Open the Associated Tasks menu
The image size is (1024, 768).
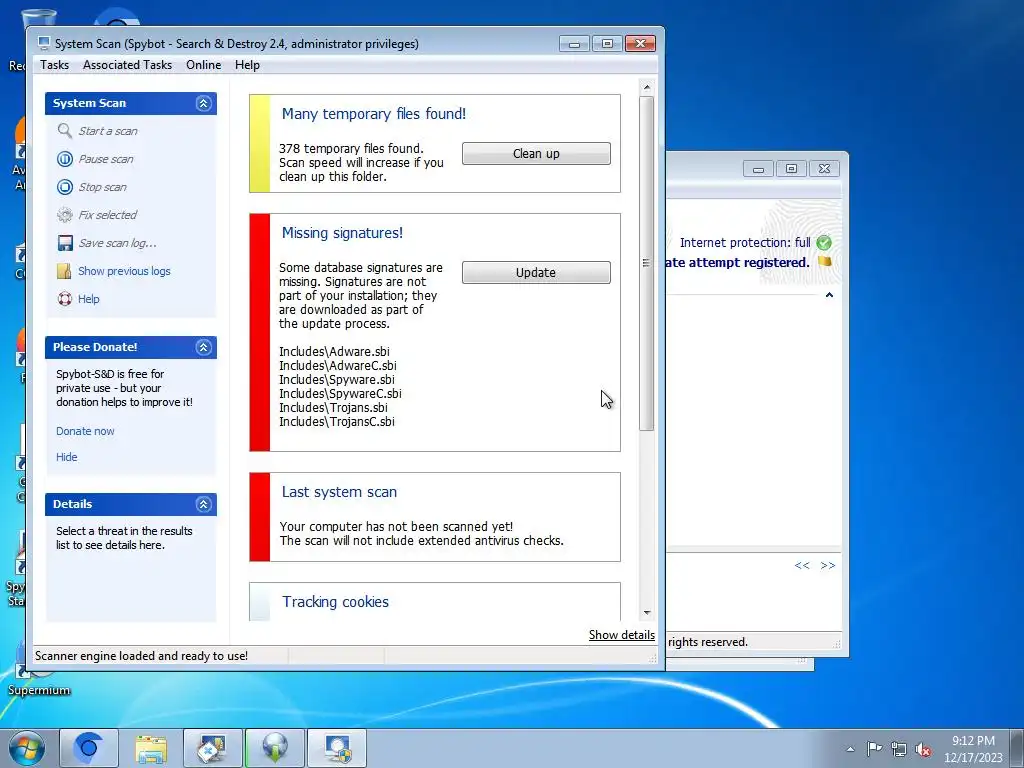(127, 65)
